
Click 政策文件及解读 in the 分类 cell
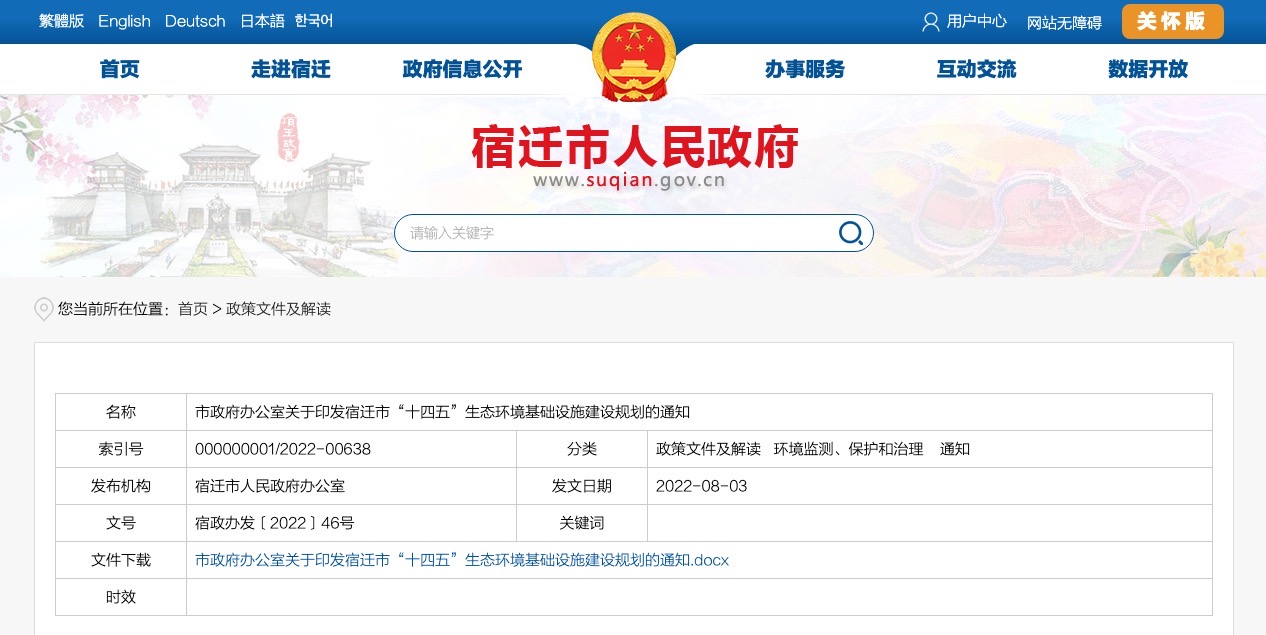tap(708, 449)
